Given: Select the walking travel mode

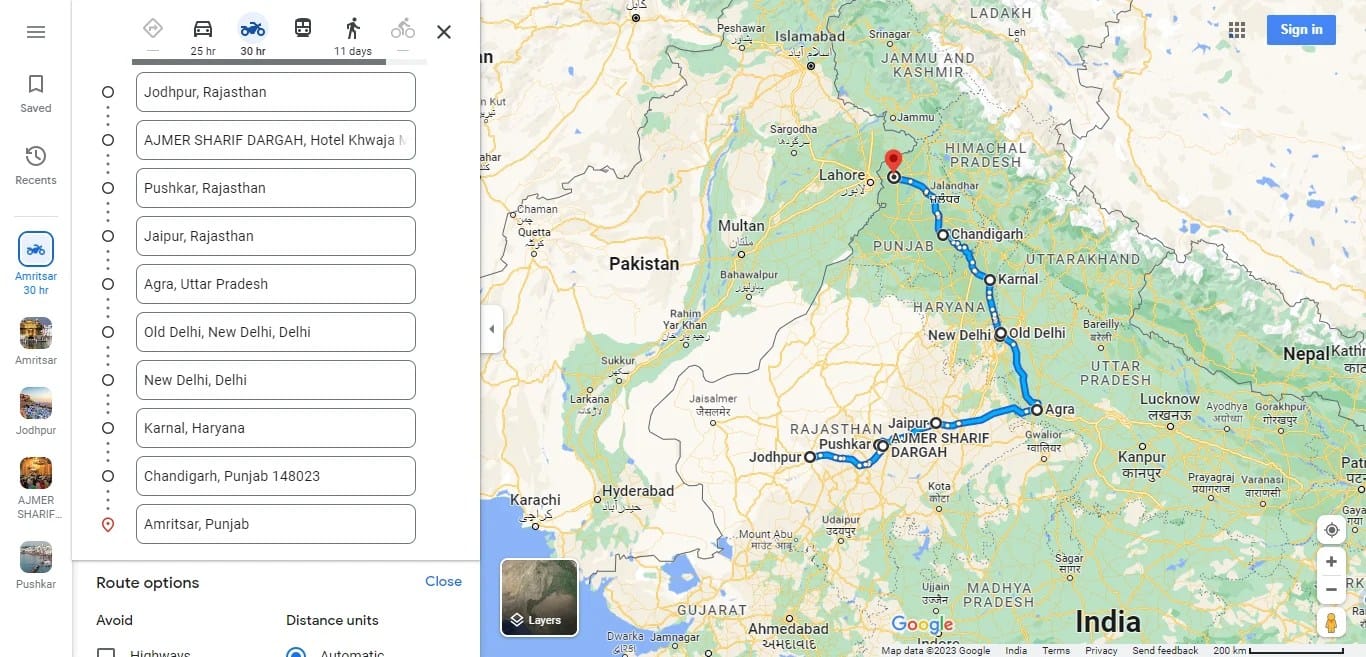Looking at the screenshot, I should (x=353, y=36).
